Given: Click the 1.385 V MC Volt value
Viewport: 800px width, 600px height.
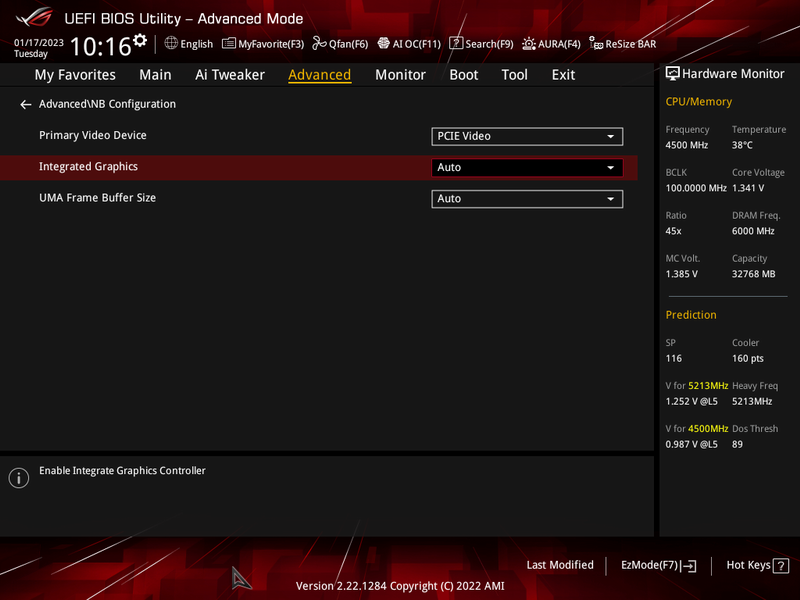Looking at the screenshot, I should 682,274.
